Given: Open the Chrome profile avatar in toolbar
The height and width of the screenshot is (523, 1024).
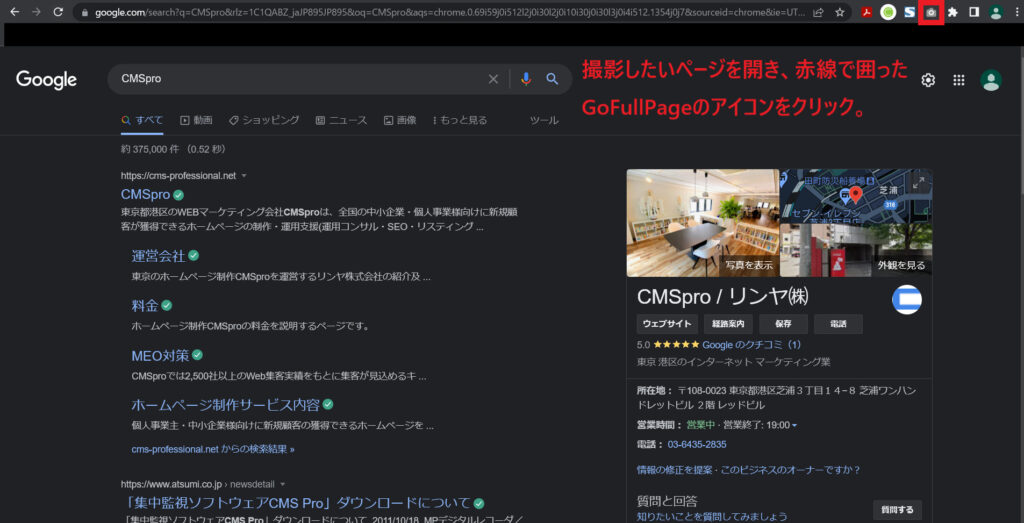Looking at the screenshot, I should click(x=995, y=12).
